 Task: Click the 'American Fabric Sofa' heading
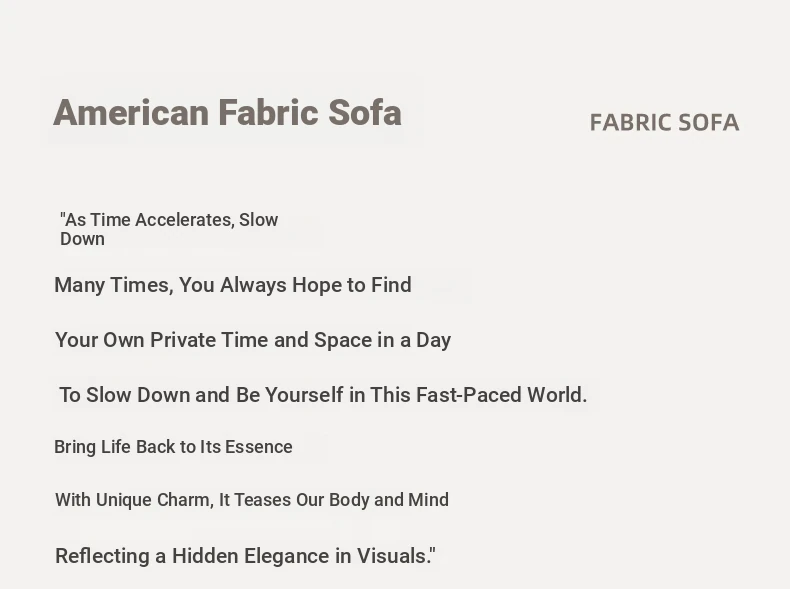coord(227,113)
